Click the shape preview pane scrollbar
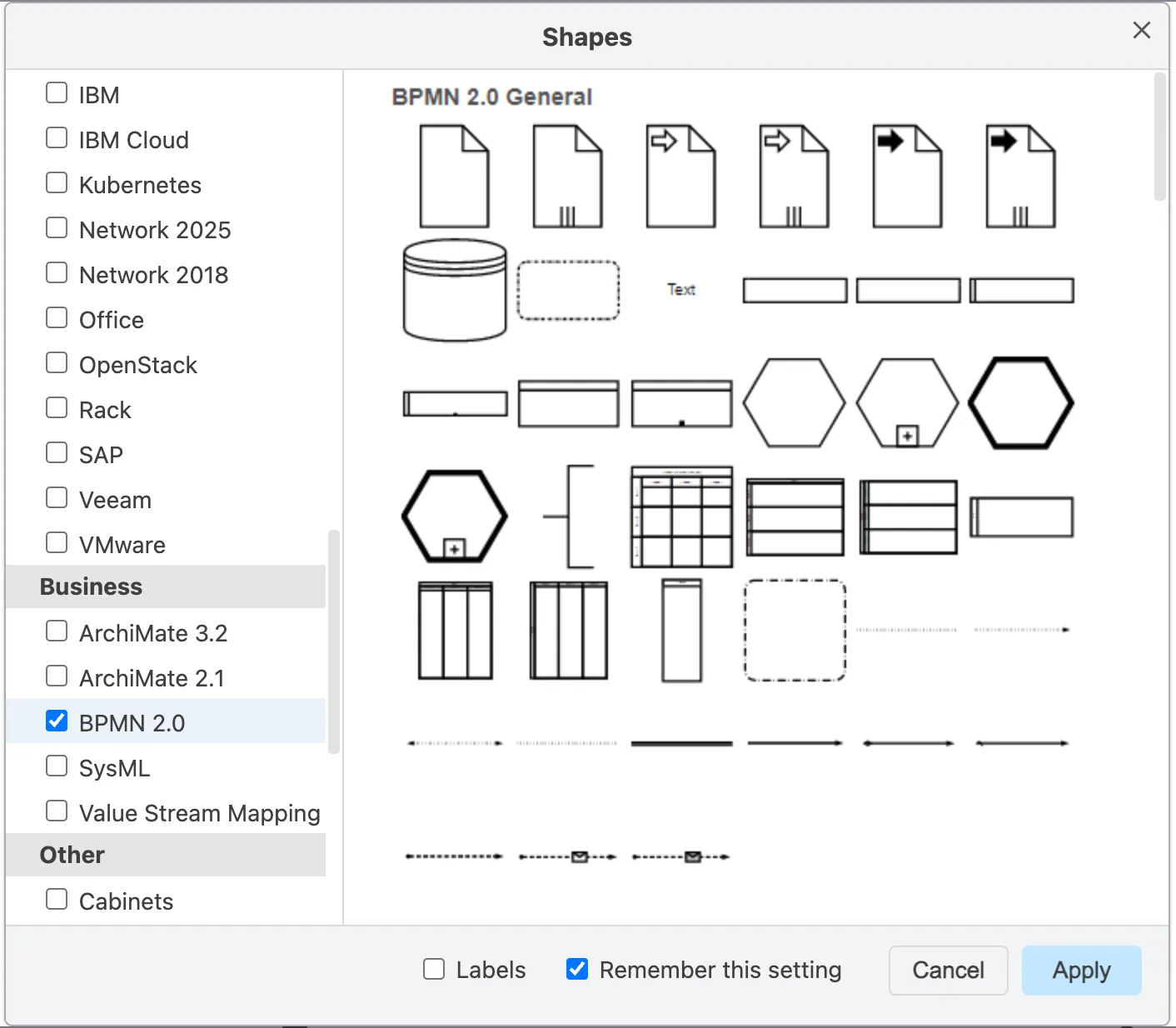 [x=1160, y=137]
